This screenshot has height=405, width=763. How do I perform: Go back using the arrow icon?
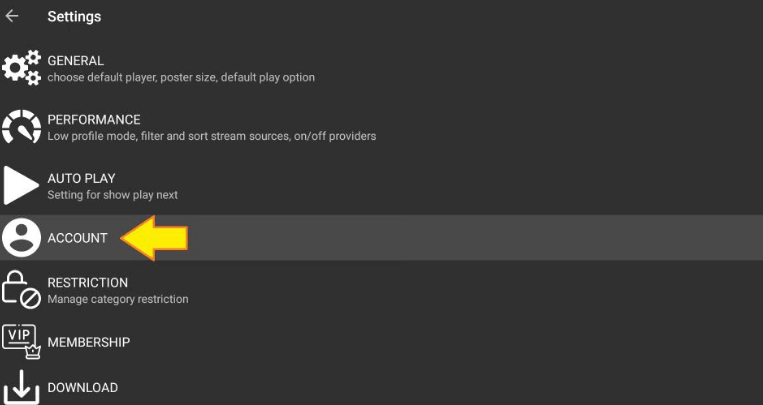12,16
